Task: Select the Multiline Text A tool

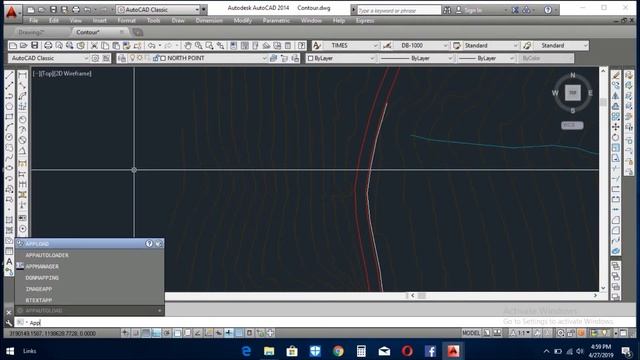Action: [x=9, y=261]
